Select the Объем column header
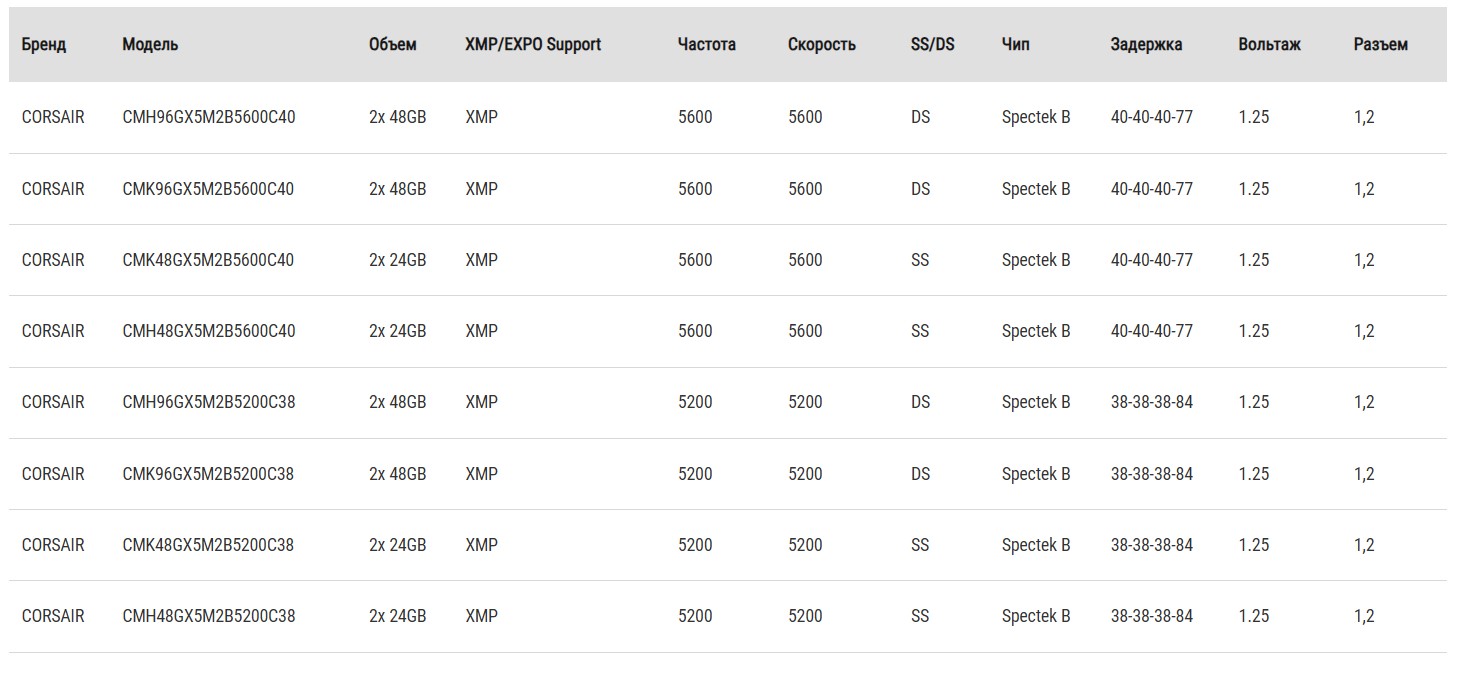Screen dimensions: 1457x675 [x=392, y=45]
